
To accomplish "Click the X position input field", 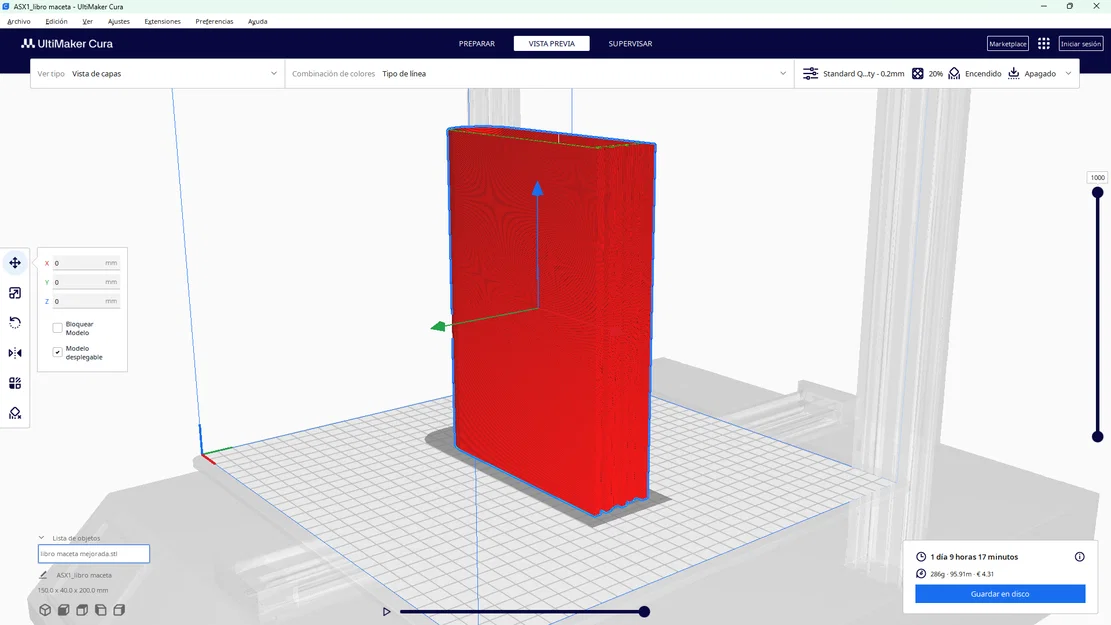I will 86,263.
